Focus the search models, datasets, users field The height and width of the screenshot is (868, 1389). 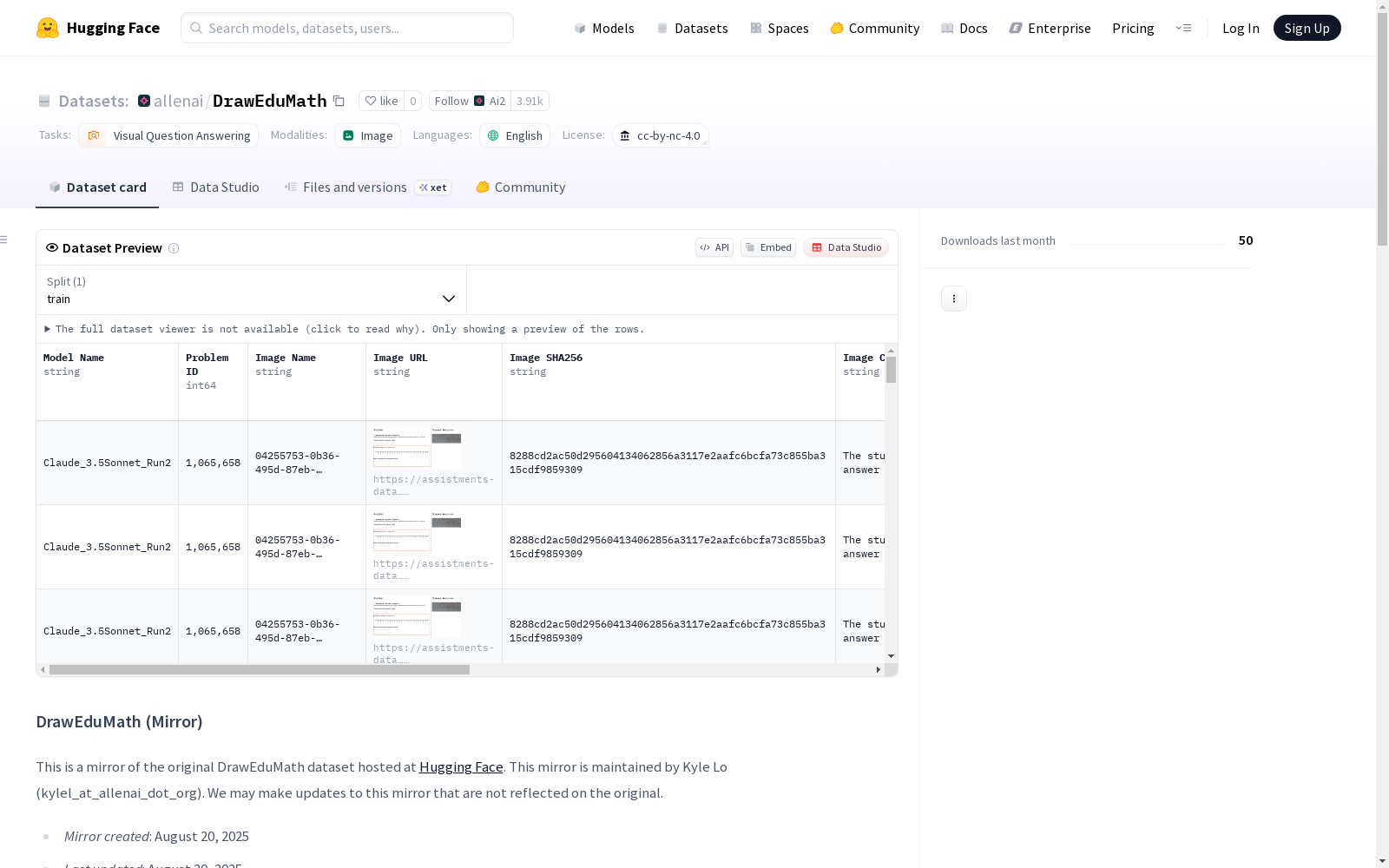pyautogui.click(x=347, y=28)
